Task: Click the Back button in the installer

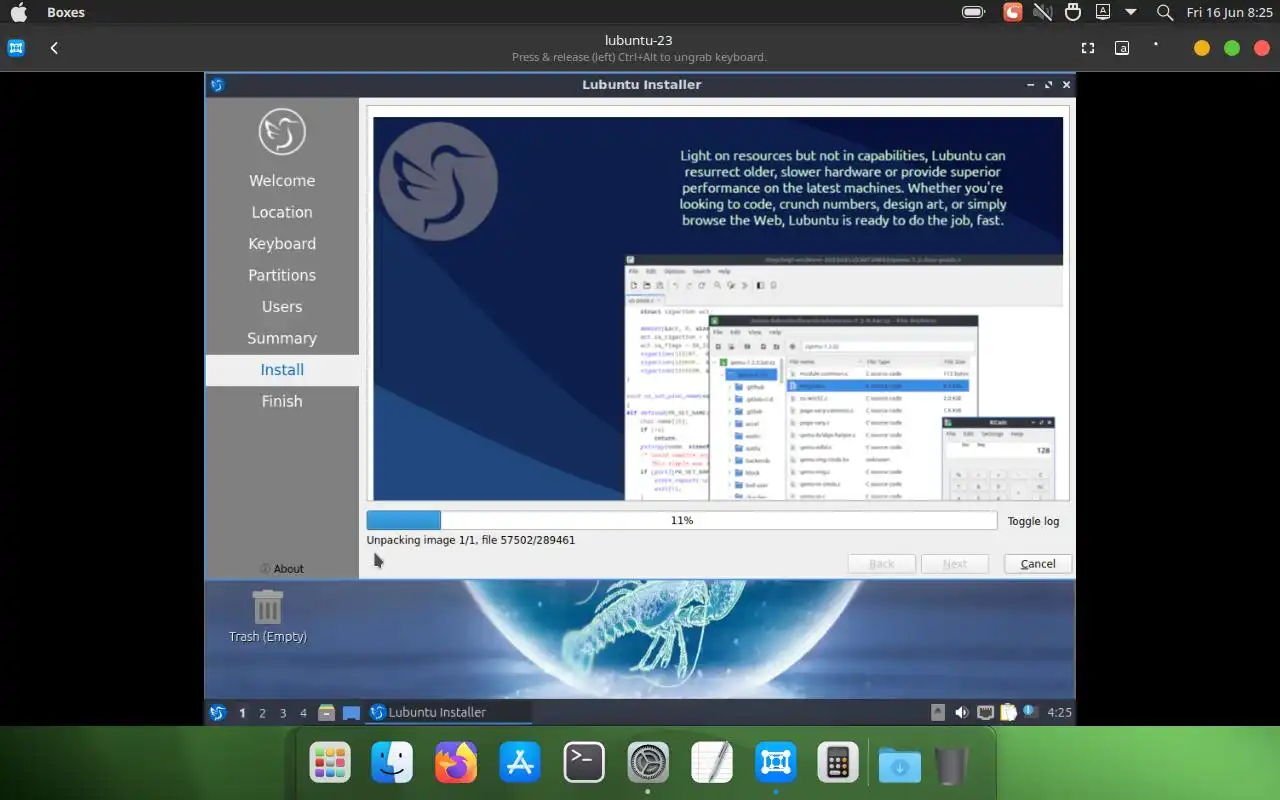Action: [x=882, y=564]
